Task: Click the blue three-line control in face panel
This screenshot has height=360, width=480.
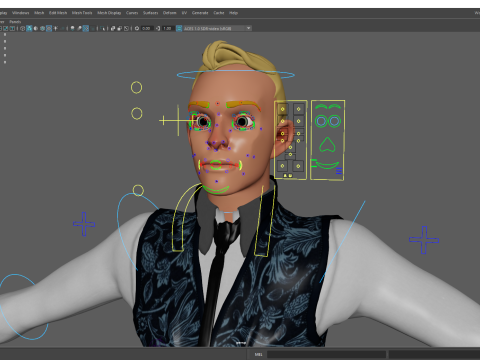Action: [x=339, y=171]
